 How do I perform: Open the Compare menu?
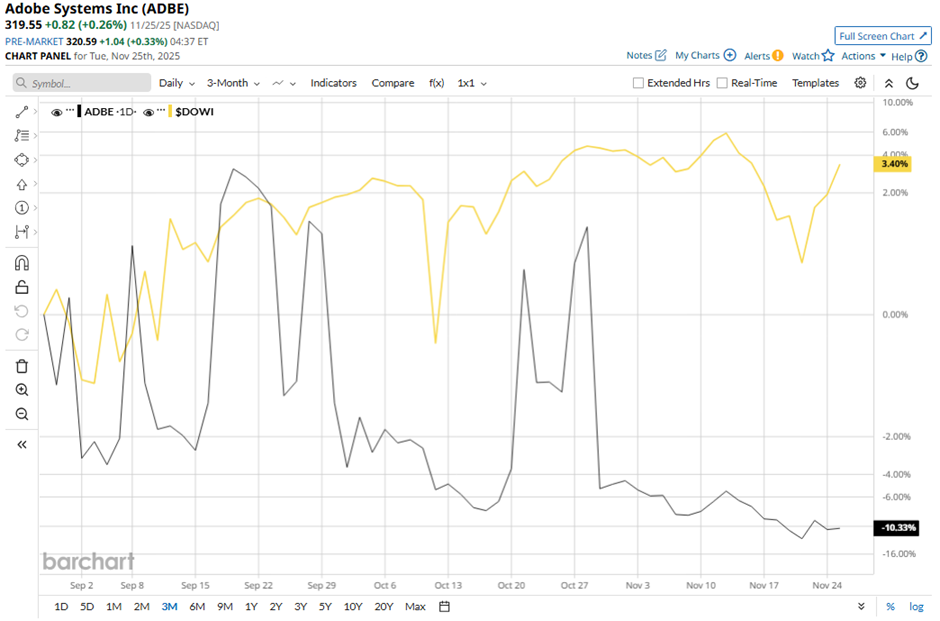click(x=393, y=83)
